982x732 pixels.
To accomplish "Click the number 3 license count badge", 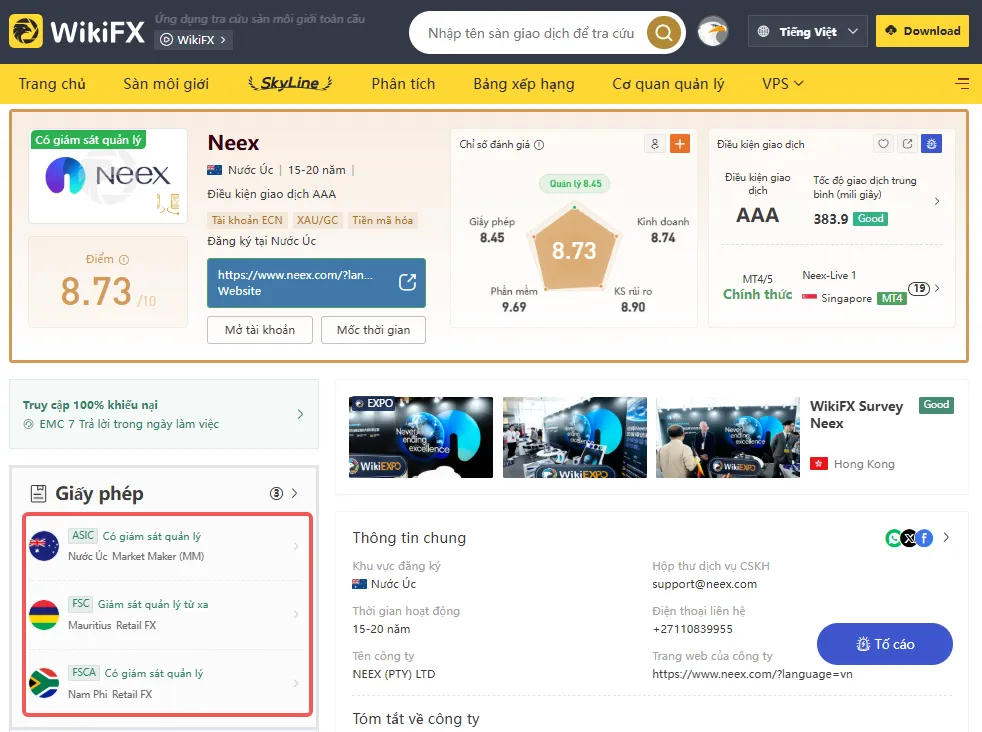I will 276,493.
